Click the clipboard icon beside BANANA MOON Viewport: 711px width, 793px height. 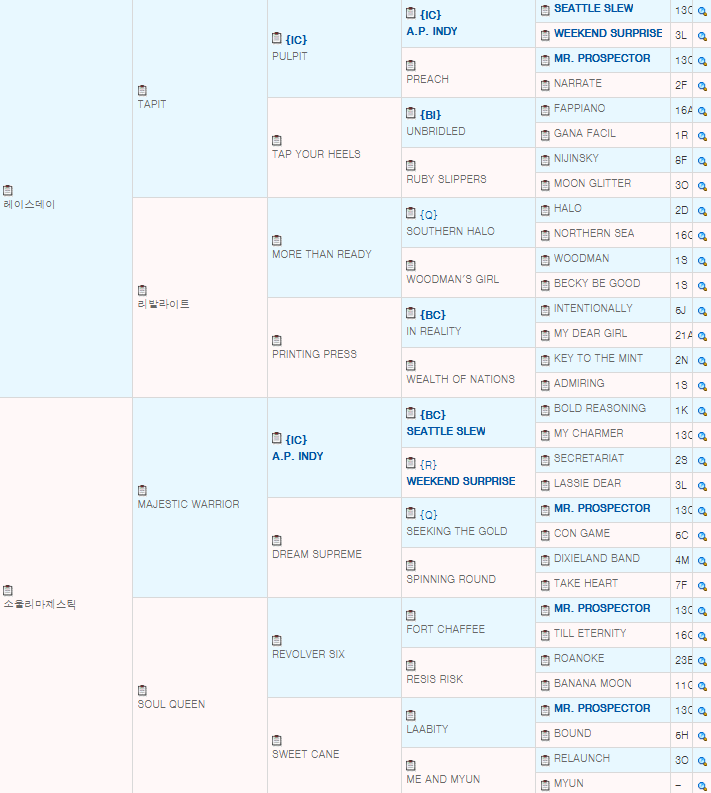tap(545, 685)
